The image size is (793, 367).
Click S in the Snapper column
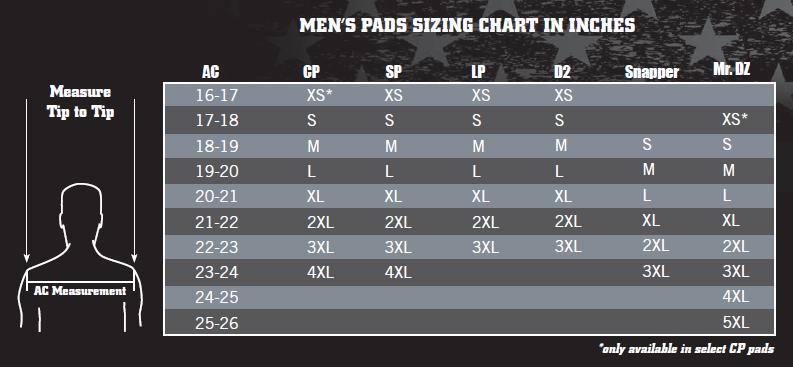647,144
